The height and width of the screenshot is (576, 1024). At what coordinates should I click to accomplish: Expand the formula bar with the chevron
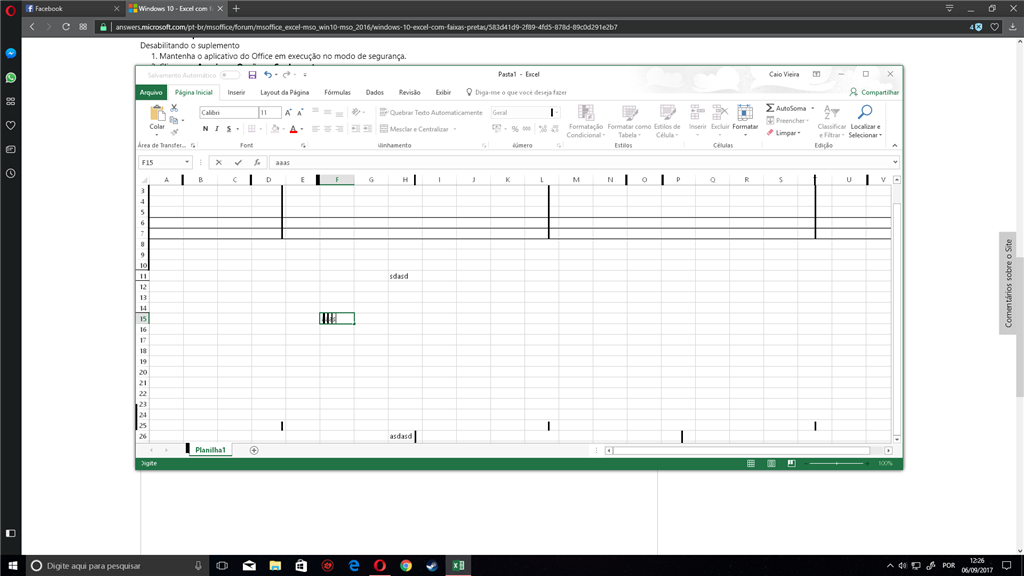tap(895, 163)
